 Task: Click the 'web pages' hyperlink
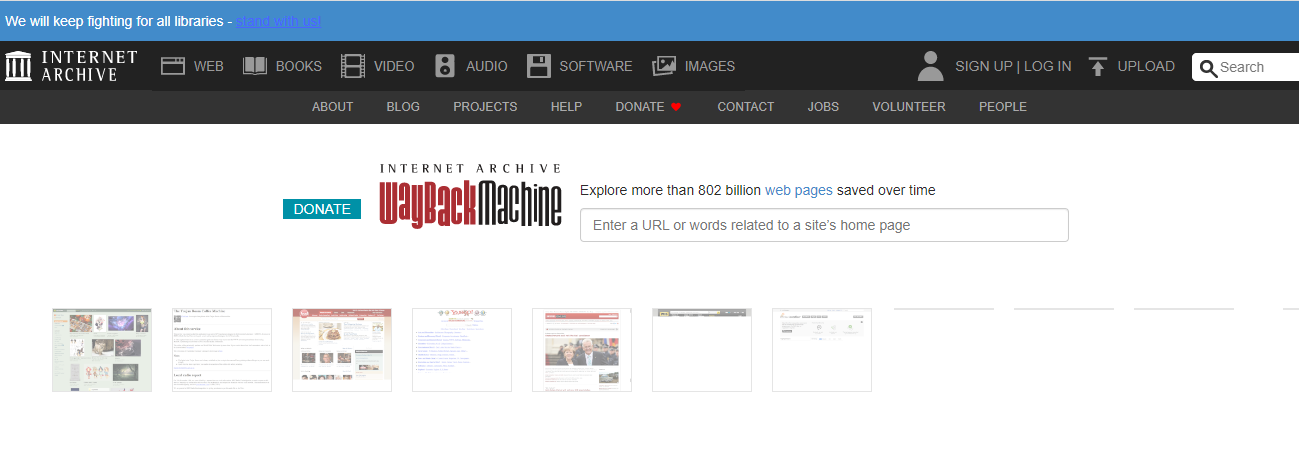pos(799,190)
